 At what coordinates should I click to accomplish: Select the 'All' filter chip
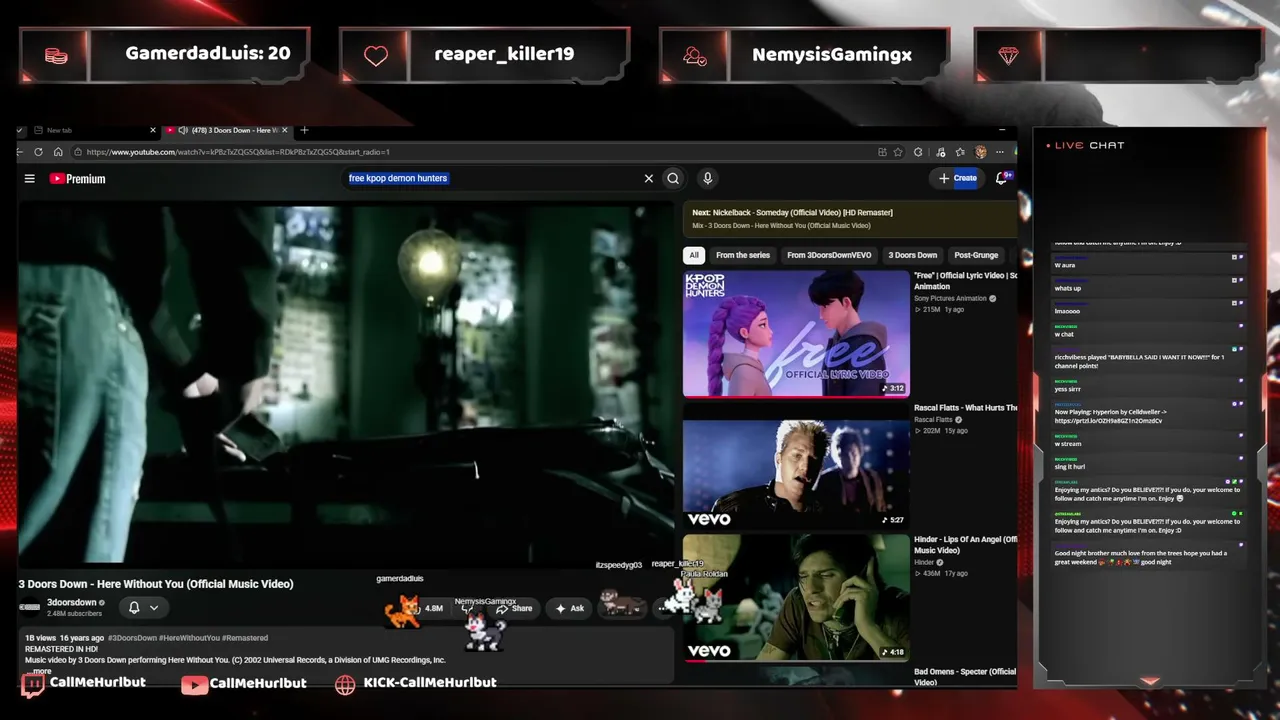[x=694, y=255]
